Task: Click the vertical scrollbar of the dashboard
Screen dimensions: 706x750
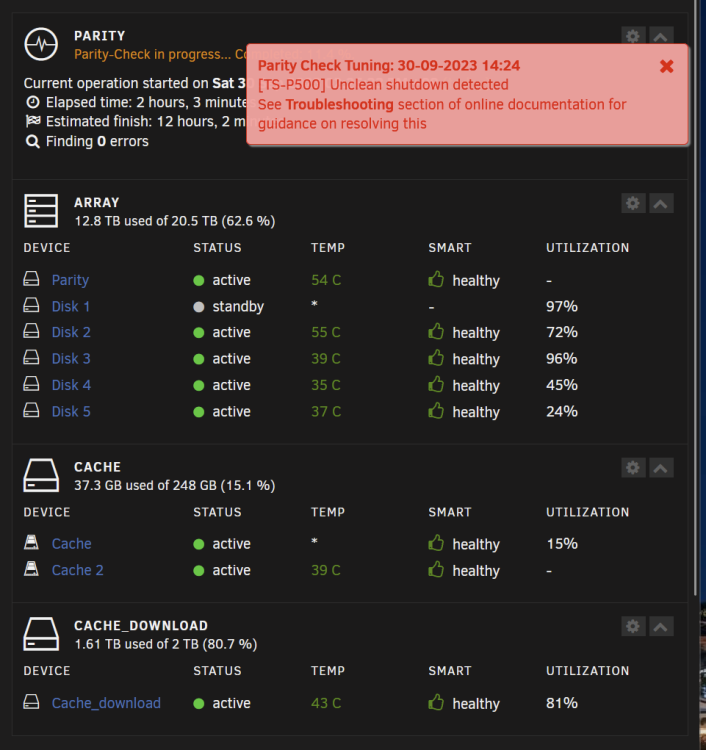Action: coord(696,297)
